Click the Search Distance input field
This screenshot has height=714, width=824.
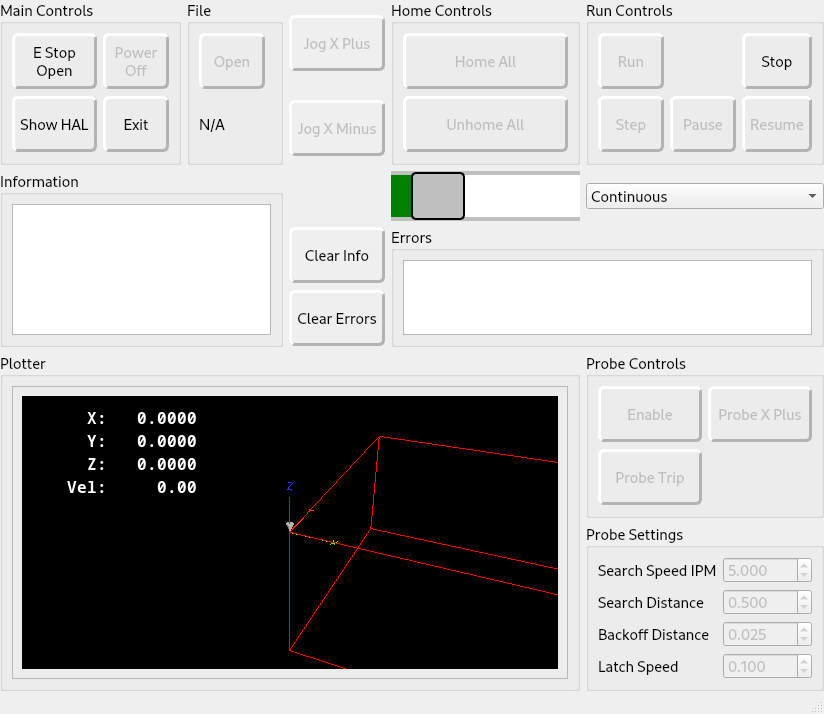click(759, 603)
